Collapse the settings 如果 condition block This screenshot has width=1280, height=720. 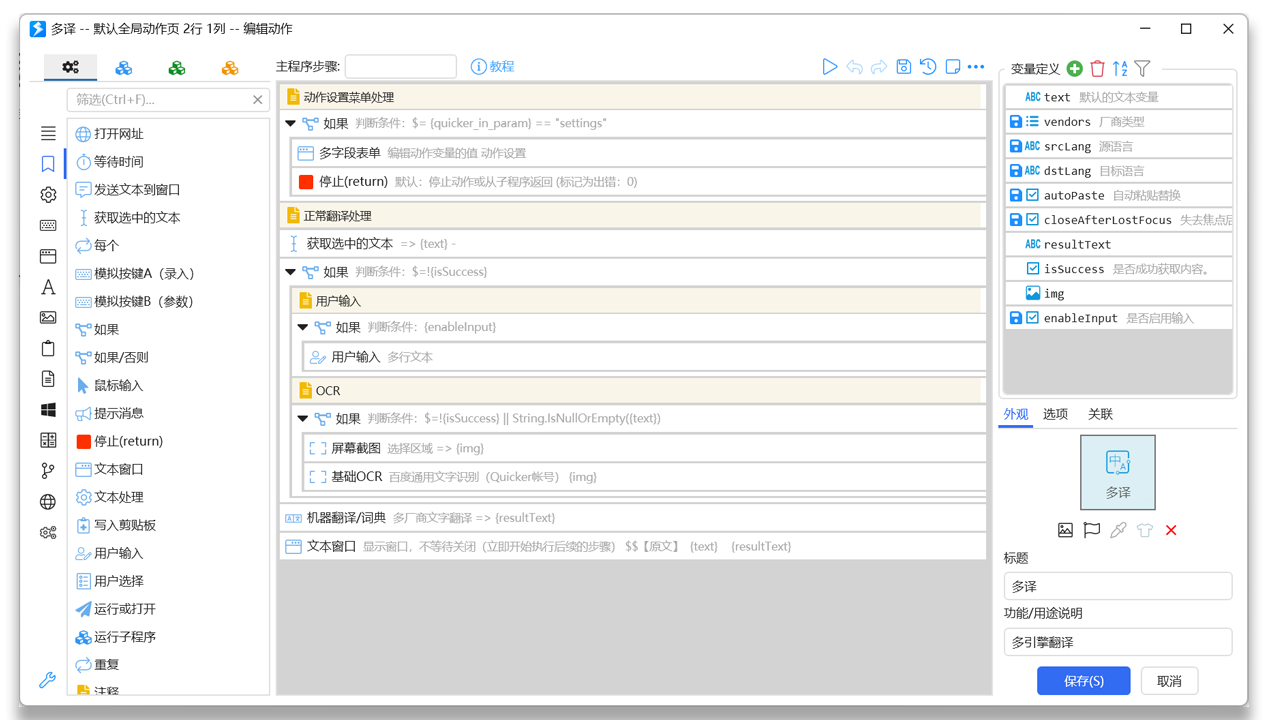pos(291,125)
